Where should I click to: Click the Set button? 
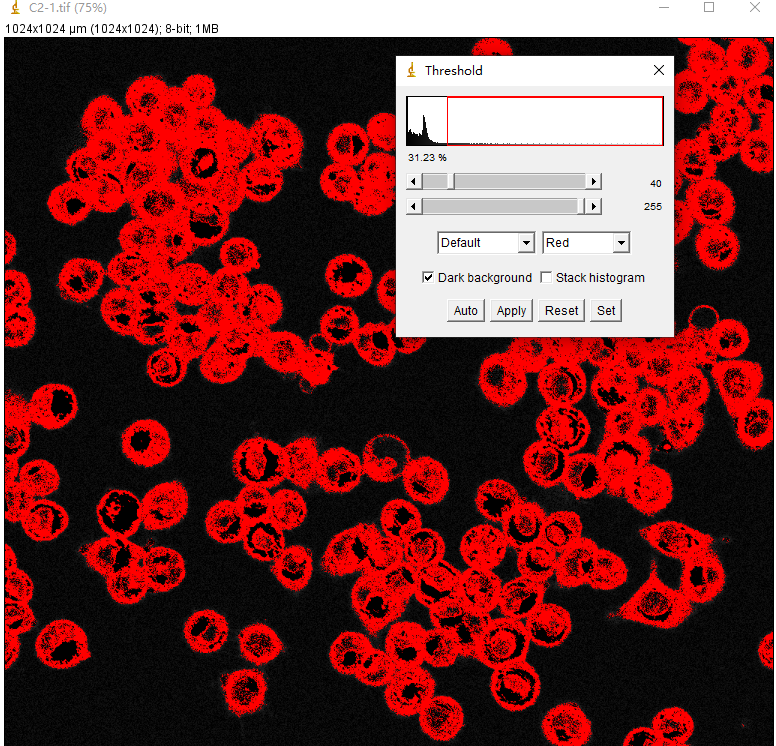point(606,310)
